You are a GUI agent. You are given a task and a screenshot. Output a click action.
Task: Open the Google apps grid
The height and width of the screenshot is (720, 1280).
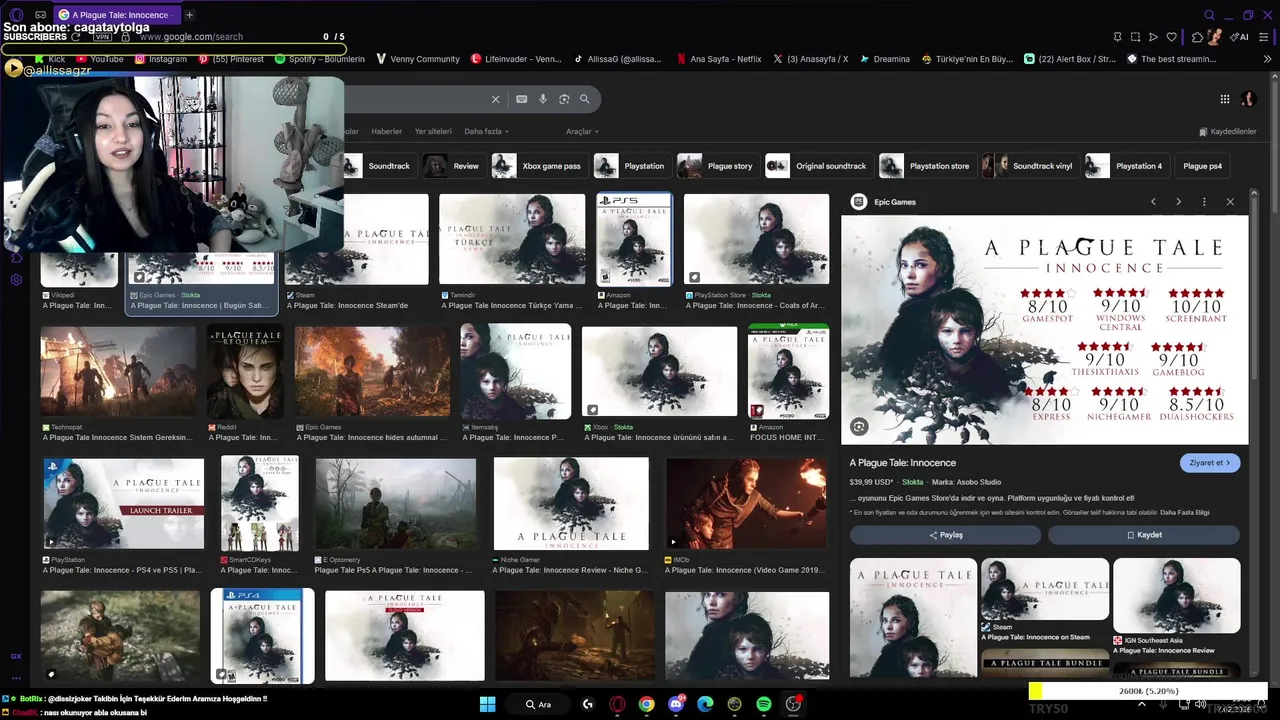point(1225,99)
